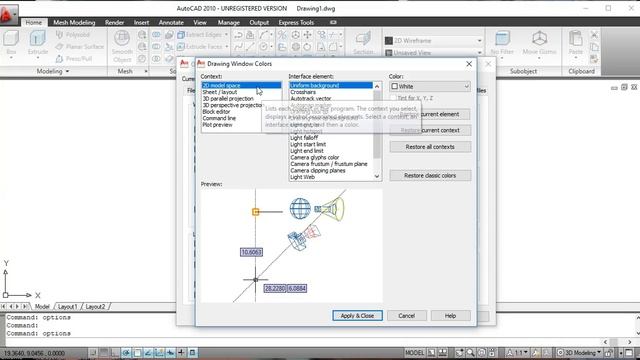Open the 1:1 annotation scale dropdown

517,353
